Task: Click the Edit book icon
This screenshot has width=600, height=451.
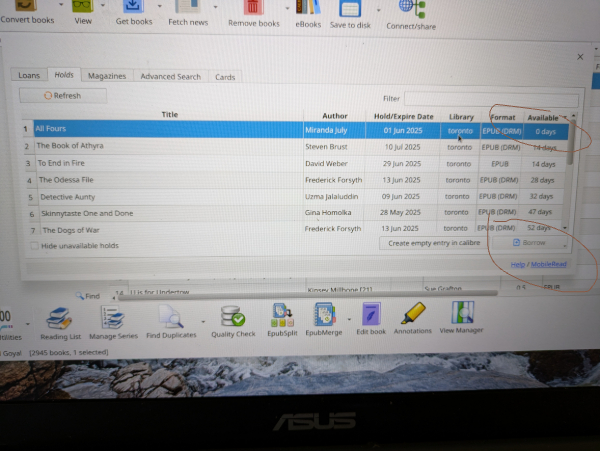Action: coord(371,314)
